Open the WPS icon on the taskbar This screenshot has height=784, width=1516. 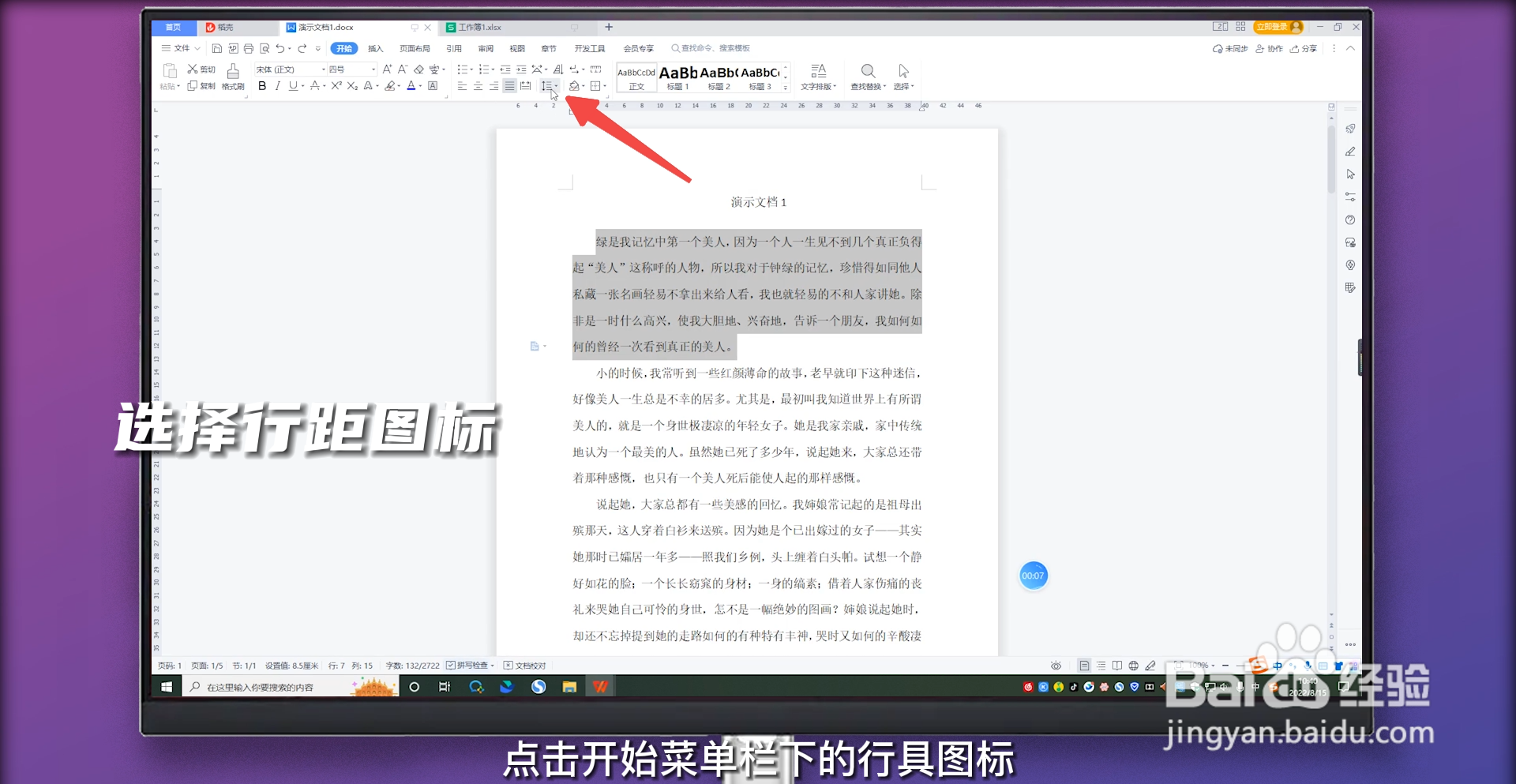pos(600,686)
